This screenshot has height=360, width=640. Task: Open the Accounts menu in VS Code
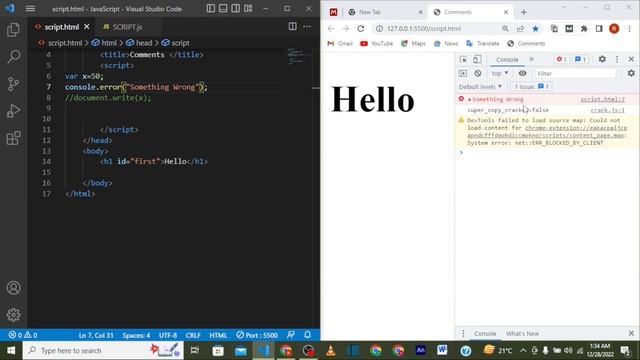[x=13, y=288]
